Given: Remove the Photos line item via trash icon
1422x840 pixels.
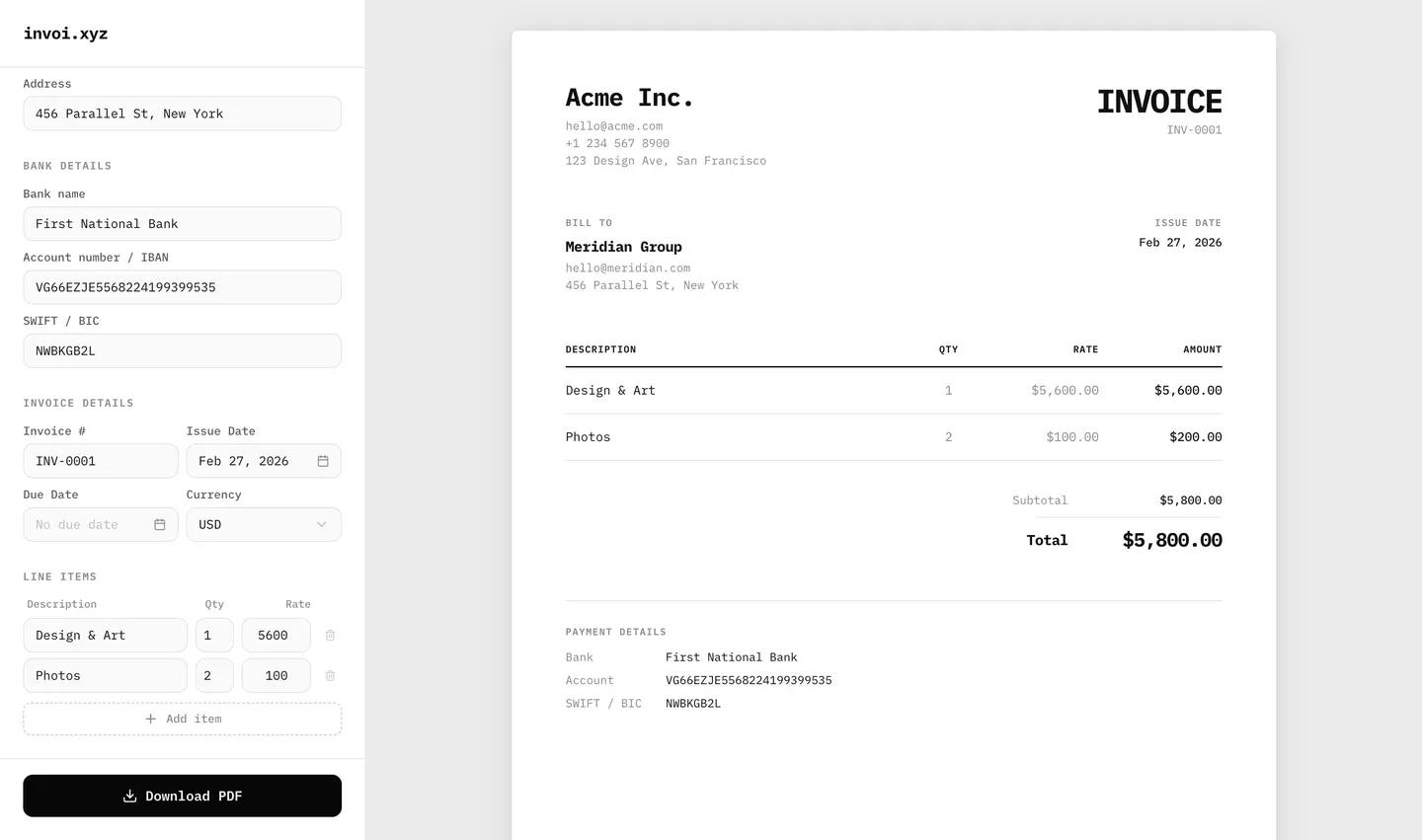Looking at the screenshot, I should point(330,676).
